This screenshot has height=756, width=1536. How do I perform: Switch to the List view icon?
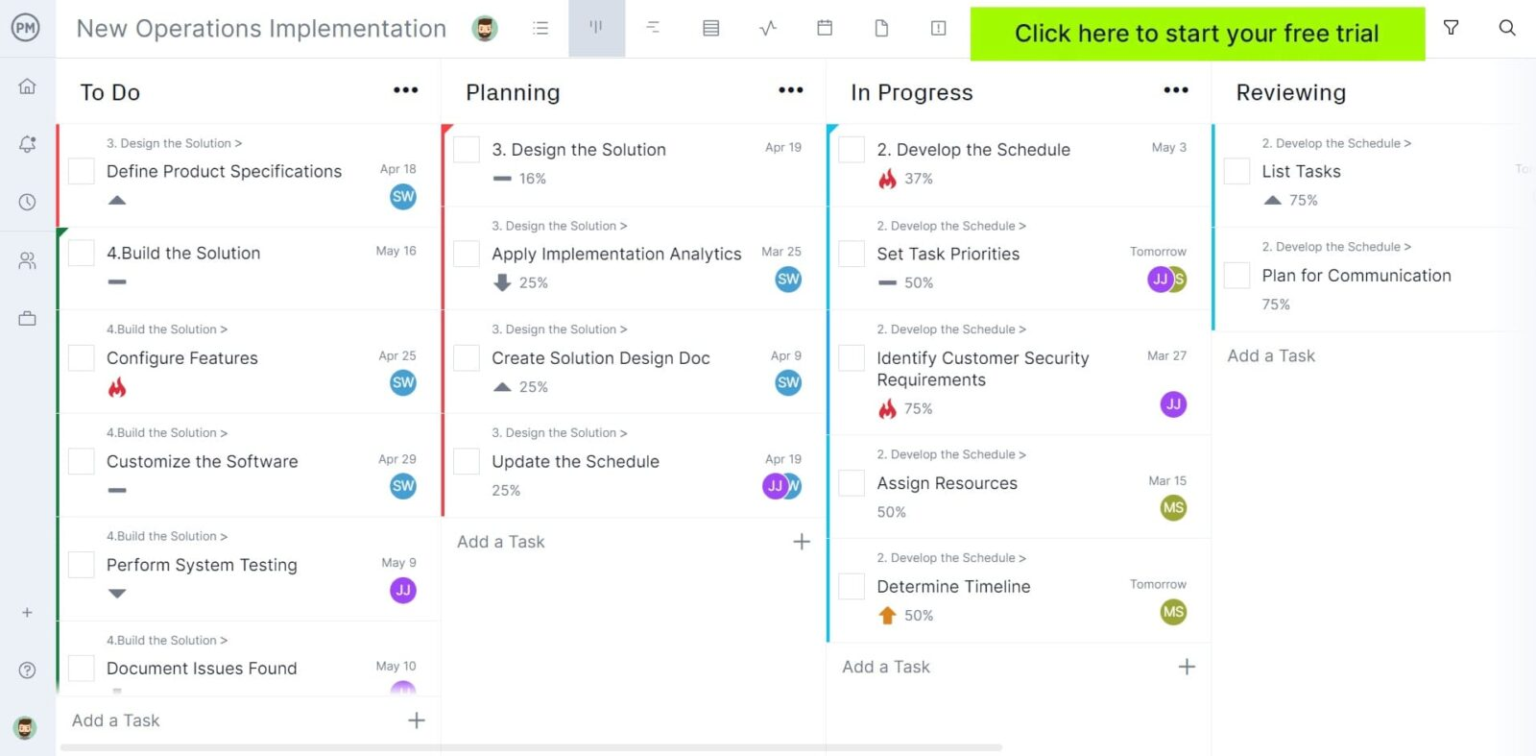click(x=541, y=28)
